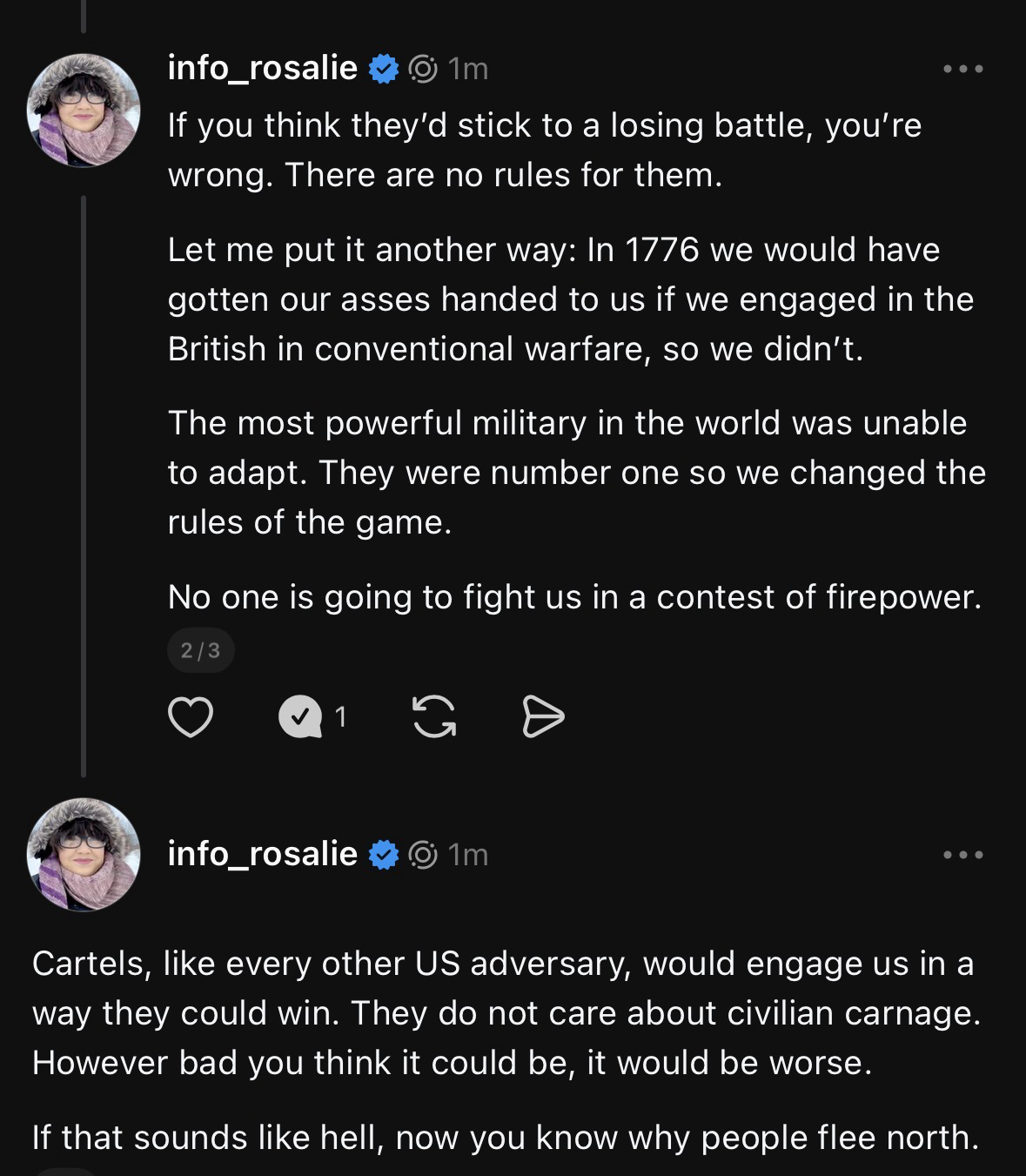Like the first info_rosalie post

click(190, 717)
